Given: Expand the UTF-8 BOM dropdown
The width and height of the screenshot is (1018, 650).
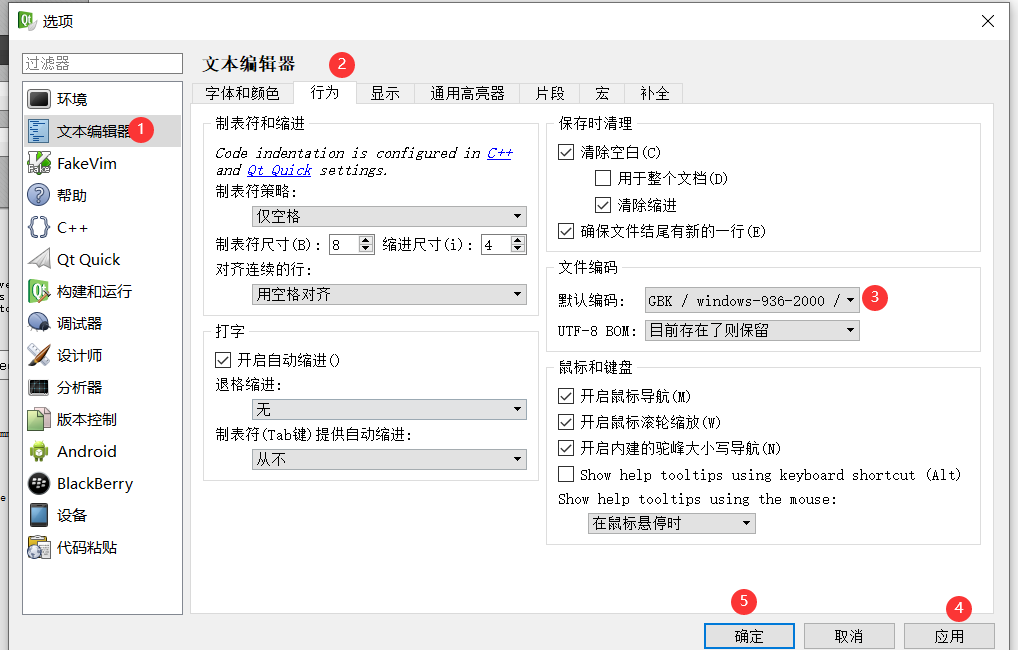Looking at the screenshot, I should click(x=752, y=331).
